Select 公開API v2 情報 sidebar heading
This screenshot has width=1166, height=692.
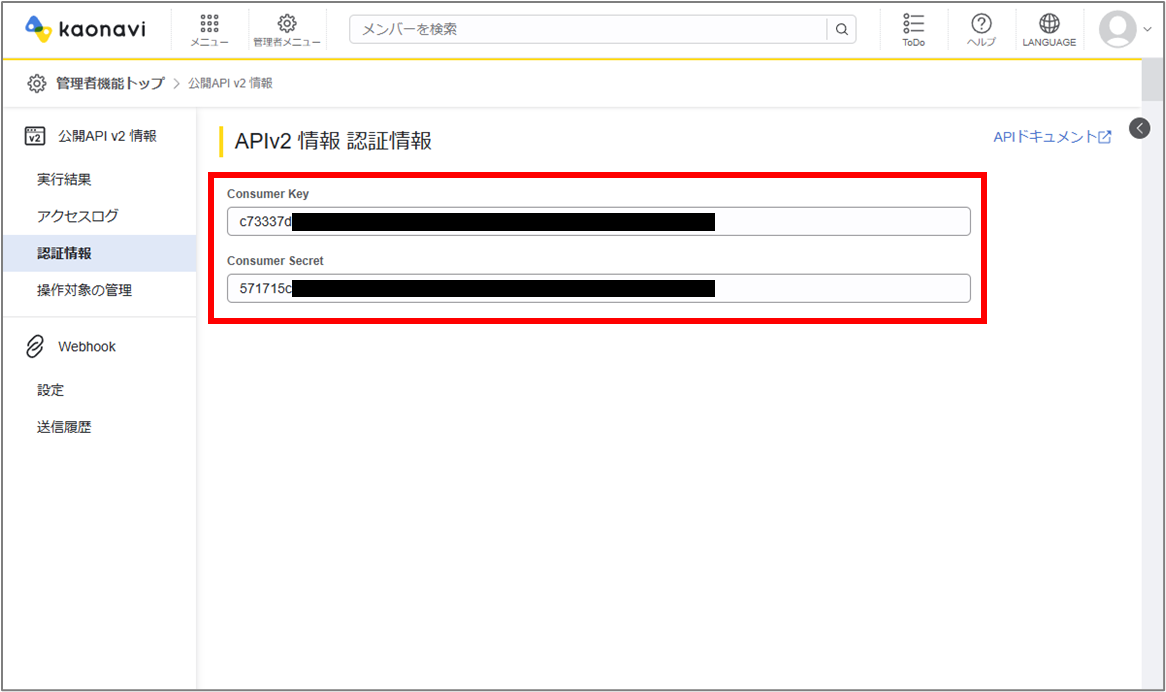click(108, 136)
